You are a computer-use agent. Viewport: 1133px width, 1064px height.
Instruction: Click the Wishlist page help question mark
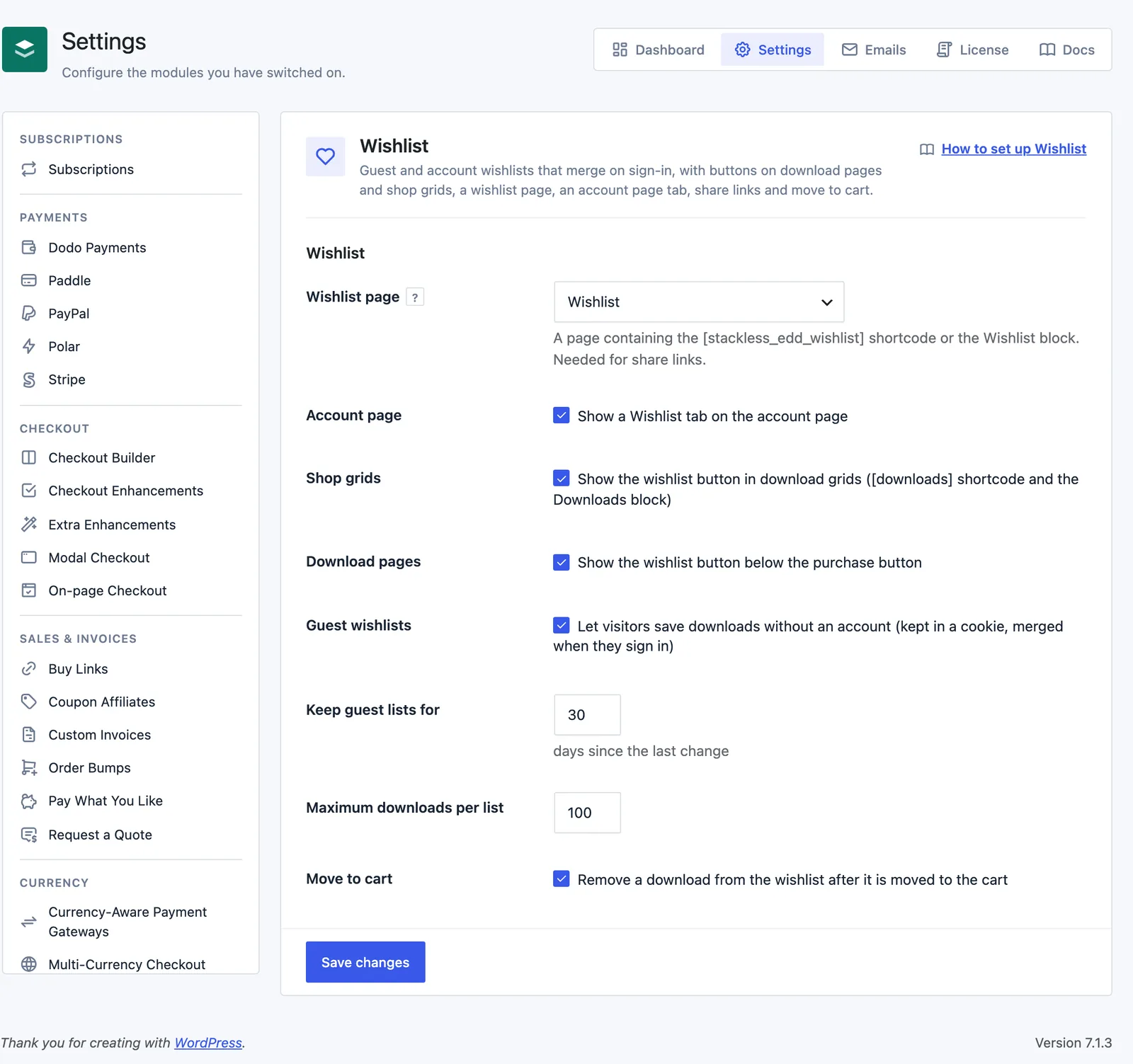point(415,297)
